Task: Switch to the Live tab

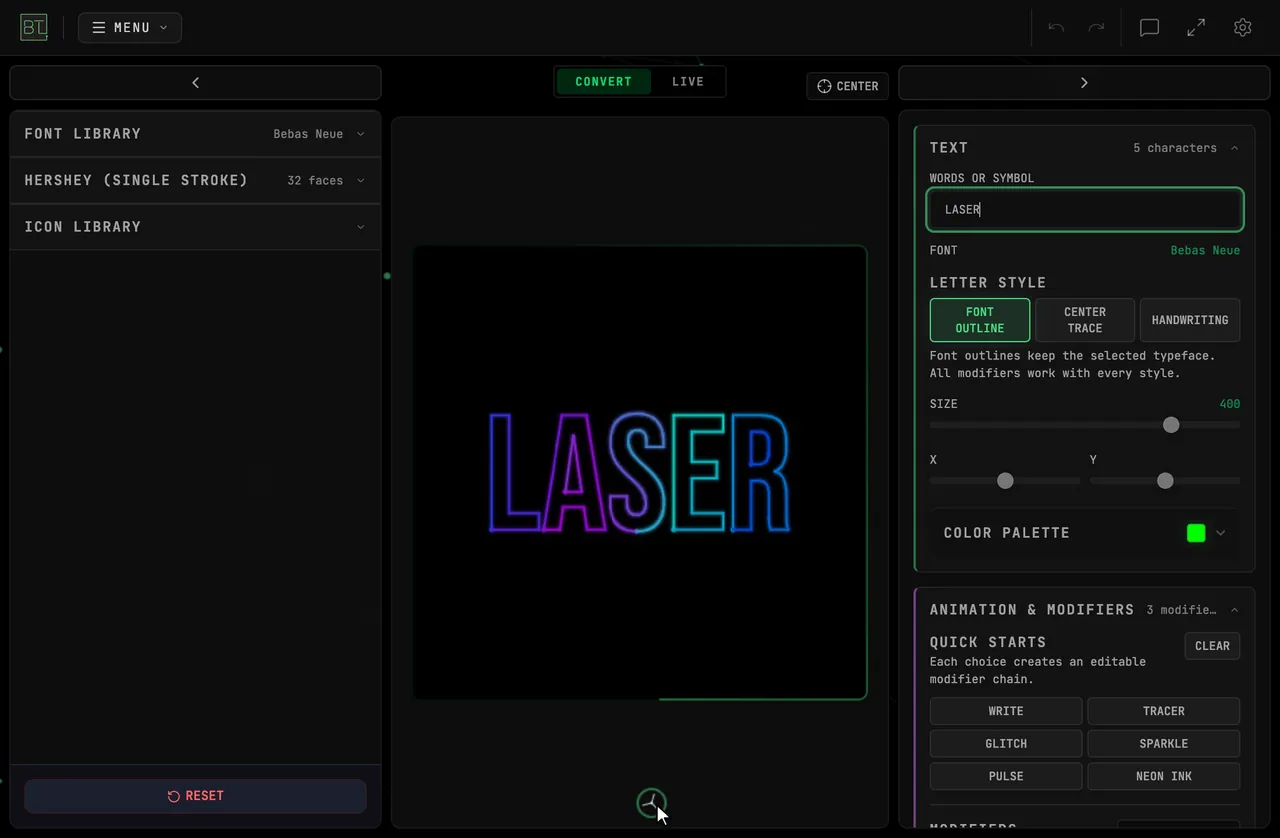Action: (x=688, y=82)
